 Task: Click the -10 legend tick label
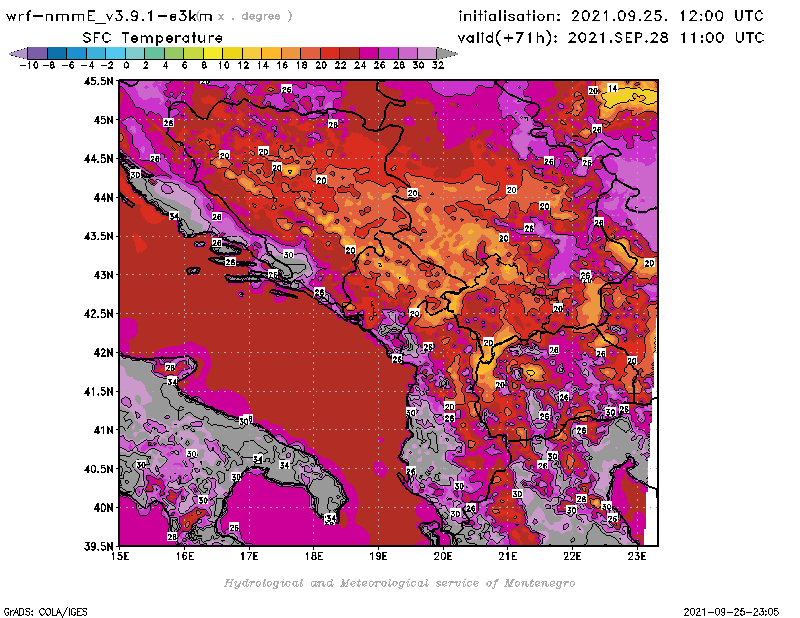click(x=29, y=65)
